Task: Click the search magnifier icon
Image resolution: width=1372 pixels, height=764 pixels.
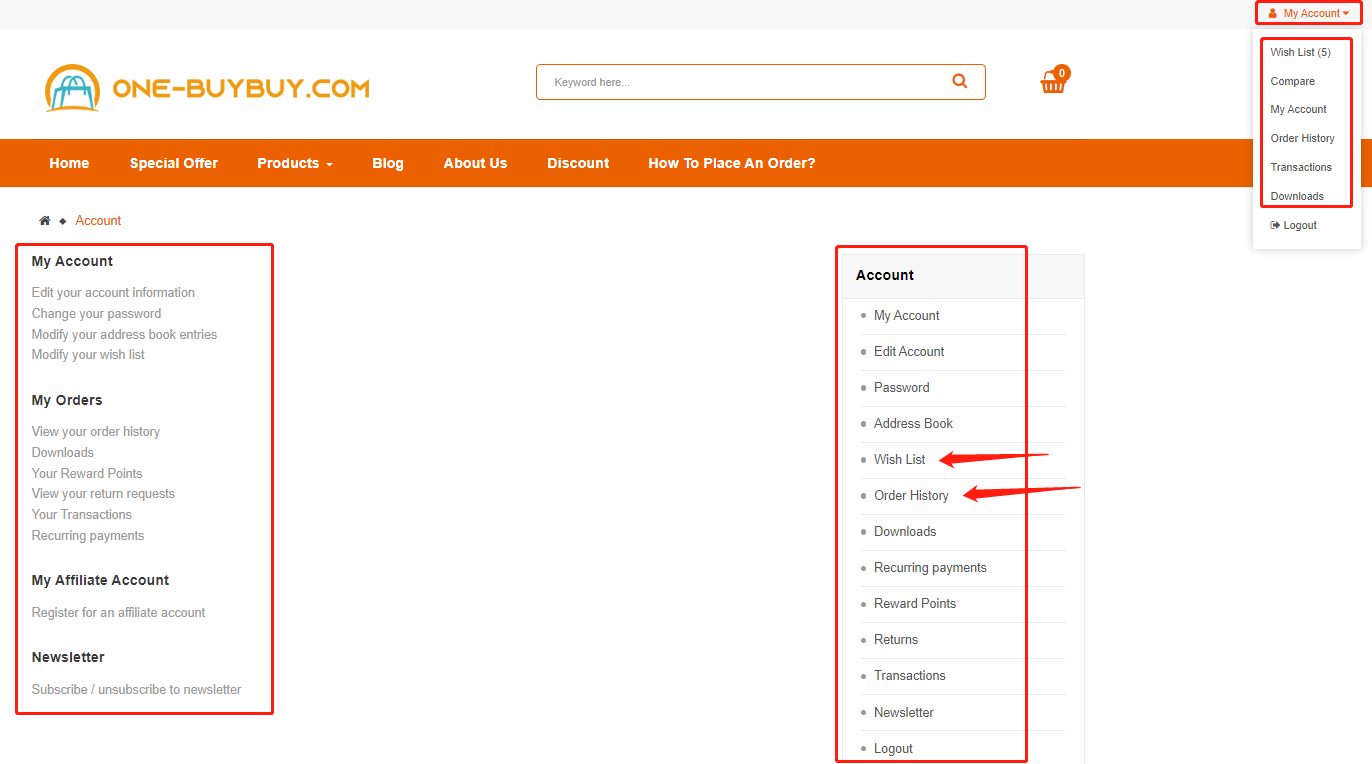Action: pyautogui.click(x=960, y=82)
